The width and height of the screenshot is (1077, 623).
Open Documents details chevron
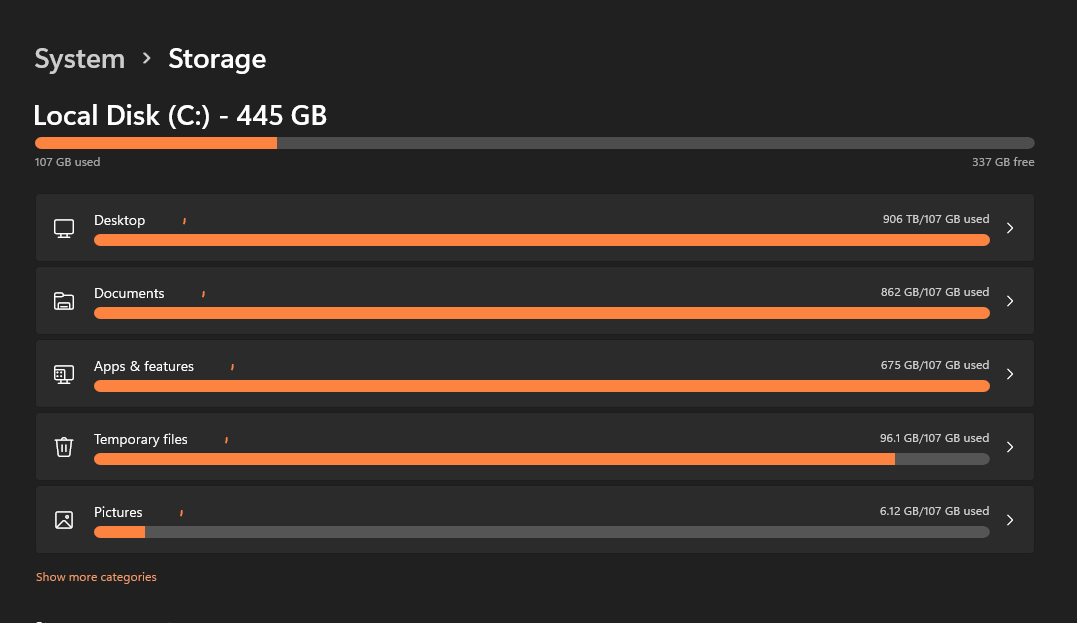point(1010,301)
